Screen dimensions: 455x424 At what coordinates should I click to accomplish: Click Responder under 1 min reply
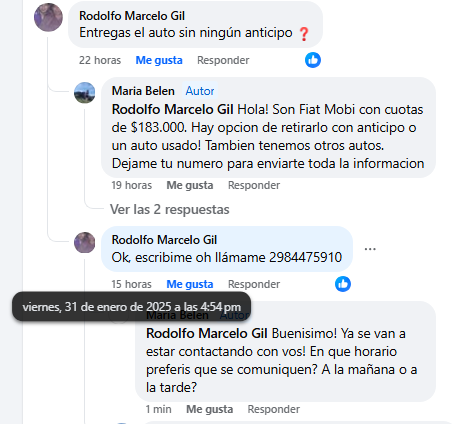click(273, 409)
